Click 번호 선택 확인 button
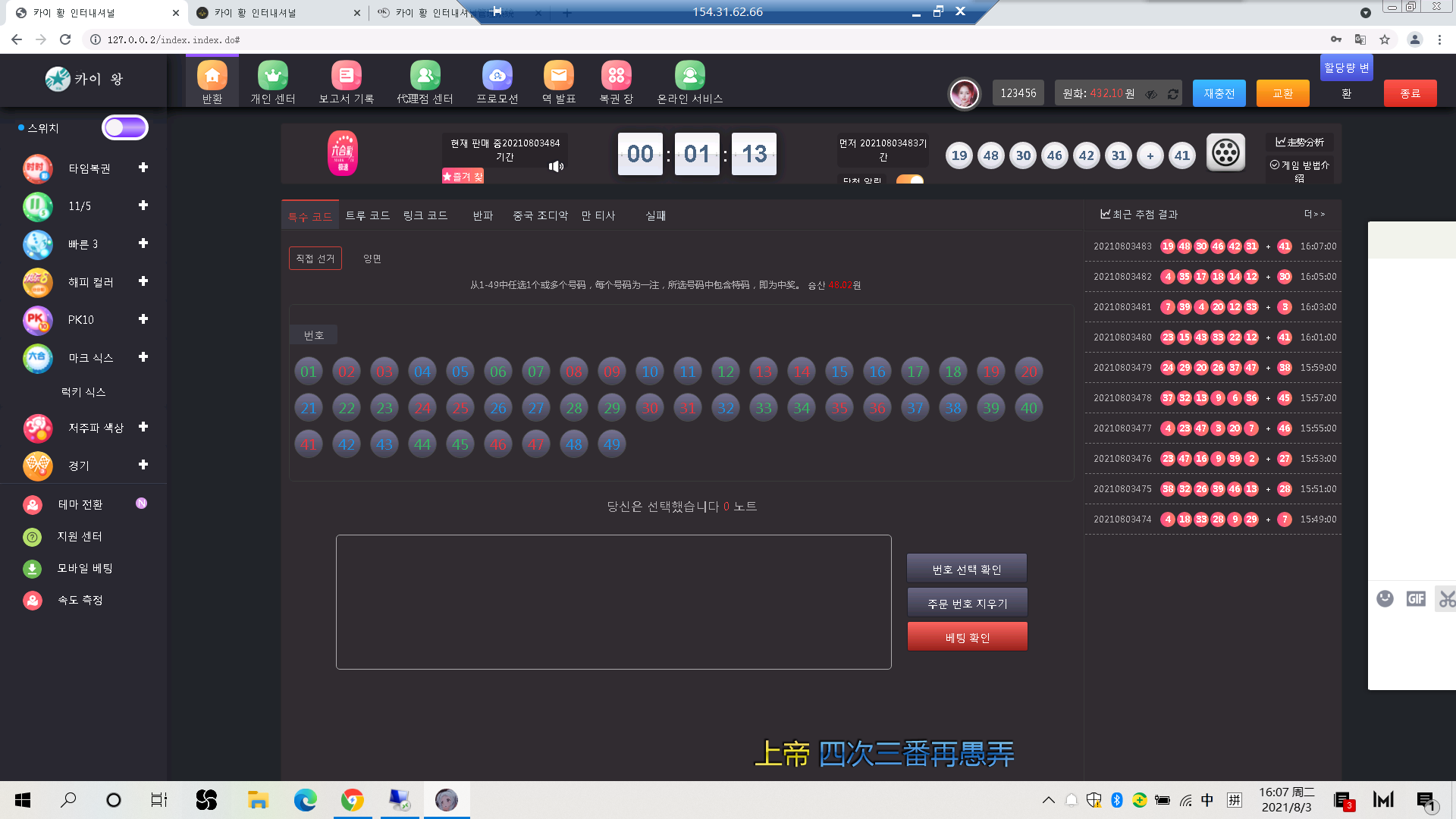This screenshot has height=819, width=1456. click(967, 569)
